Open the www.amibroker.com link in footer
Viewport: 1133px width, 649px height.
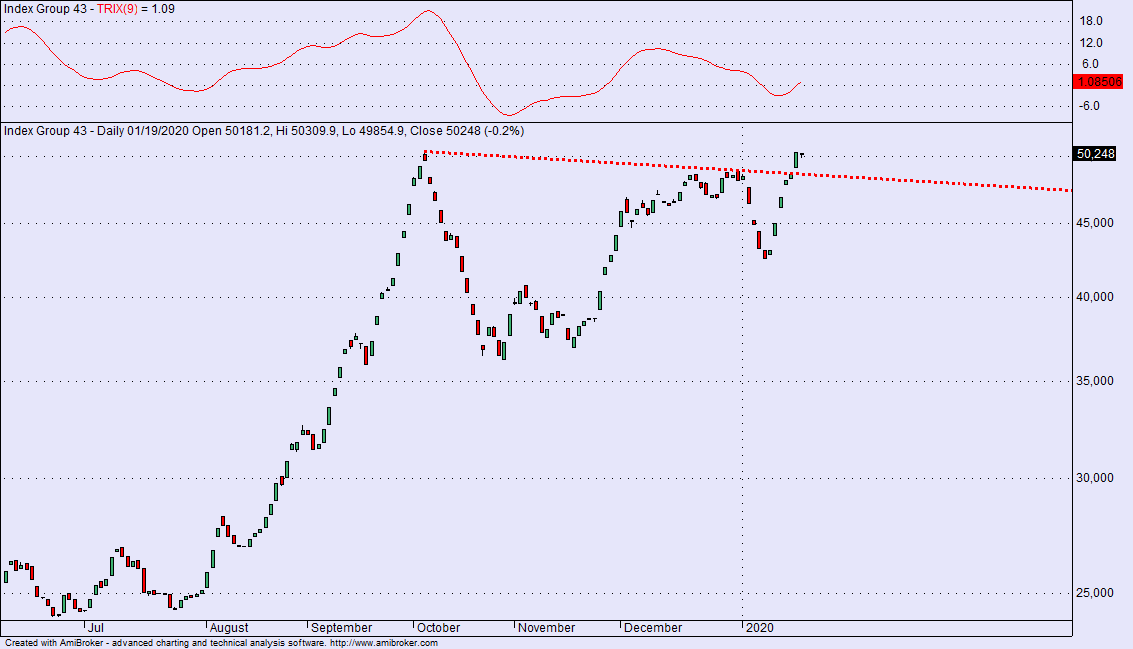pyautogui.click(x=384, y=642)
